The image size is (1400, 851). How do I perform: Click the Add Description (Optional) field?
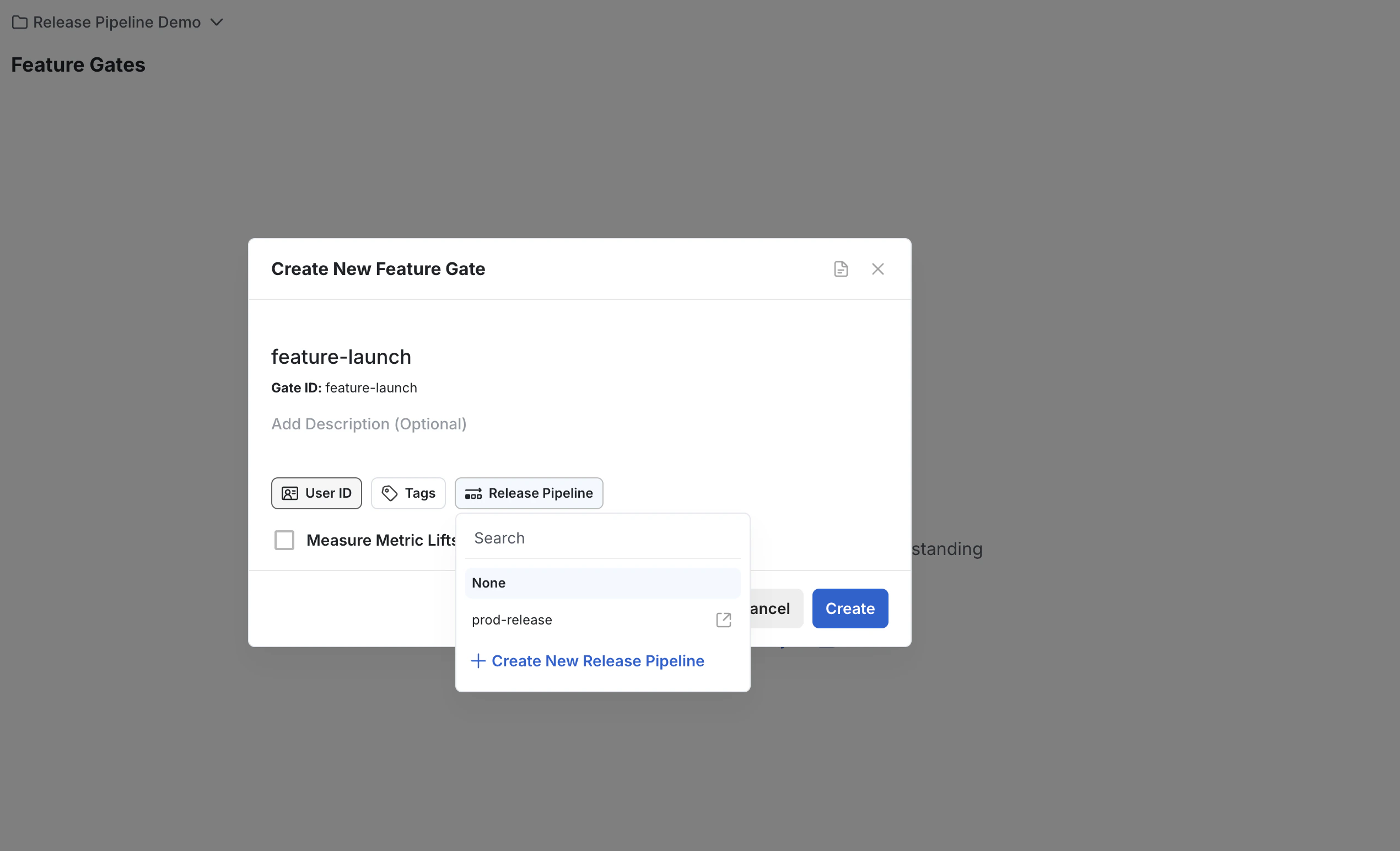[x=369, y=424]
